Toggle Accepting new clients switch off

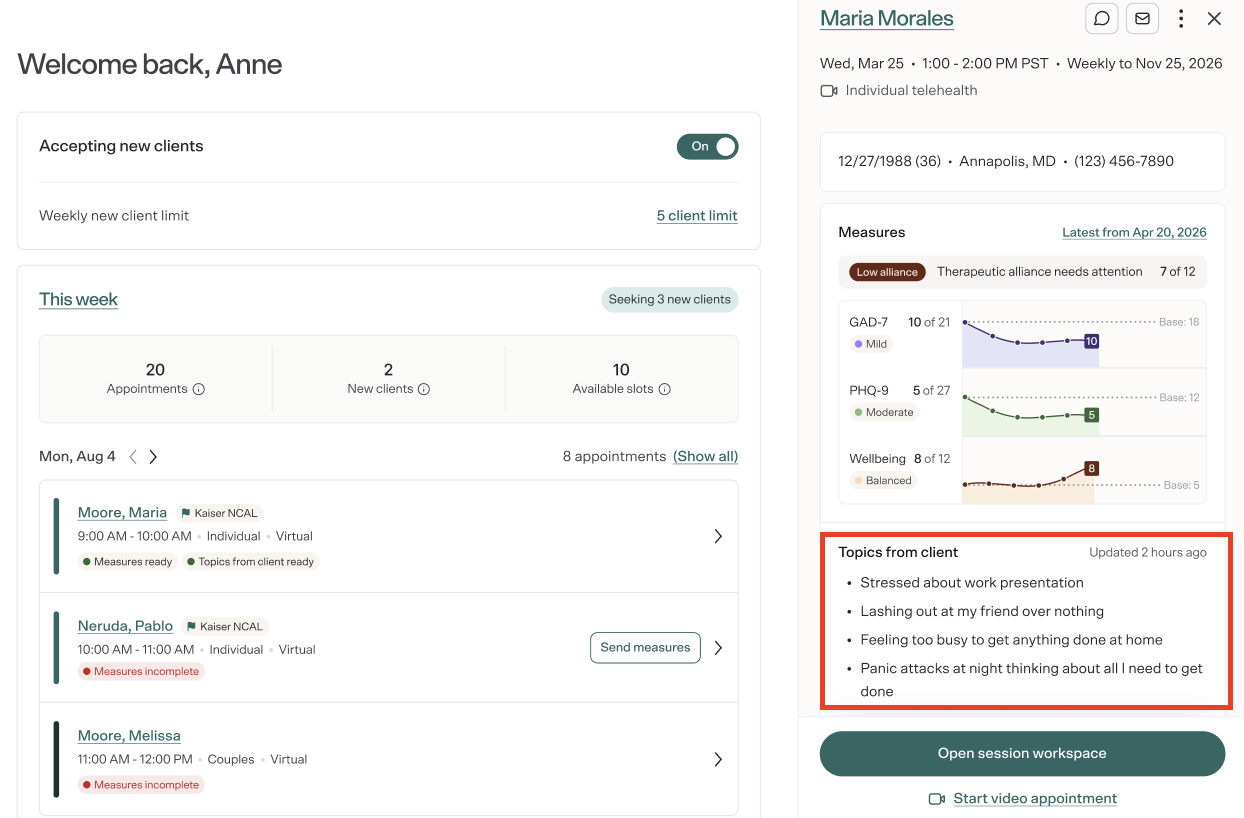click(708, 146)
